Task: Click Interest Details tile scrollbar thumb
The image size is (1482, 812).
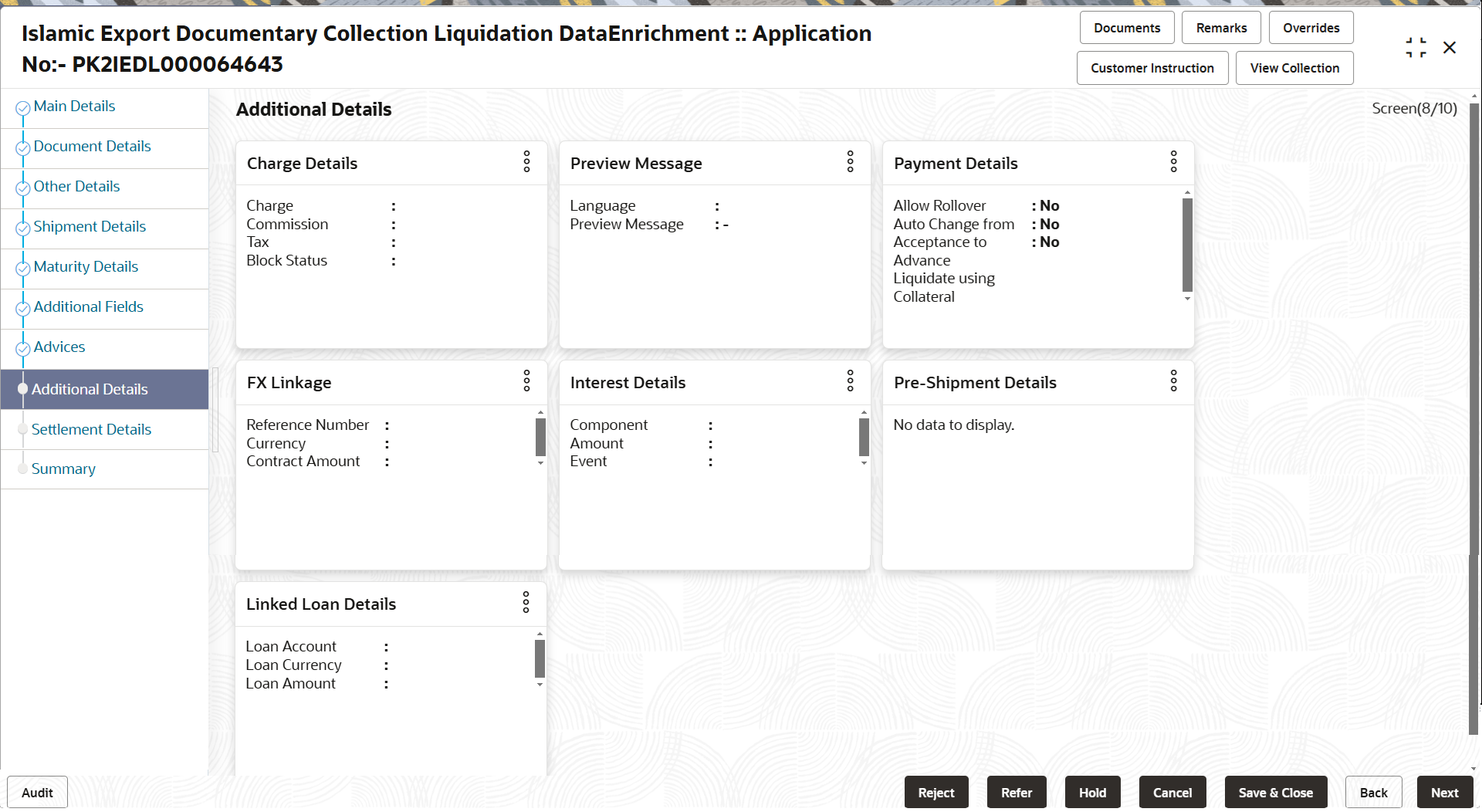Action: tap(864, 438)
